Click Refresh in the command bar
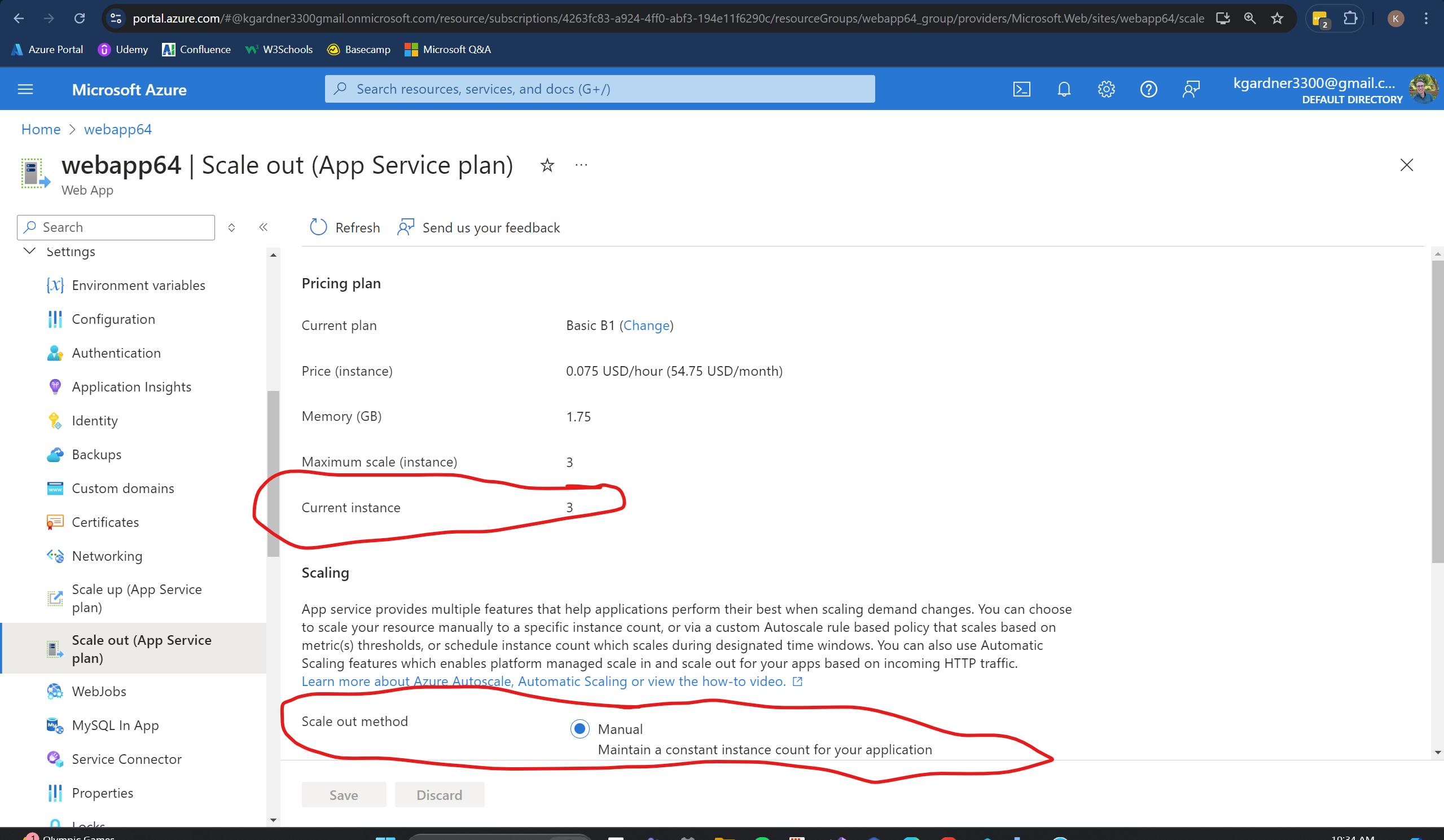This screenshot has height=840, width=1444. [x=344, y=227]
